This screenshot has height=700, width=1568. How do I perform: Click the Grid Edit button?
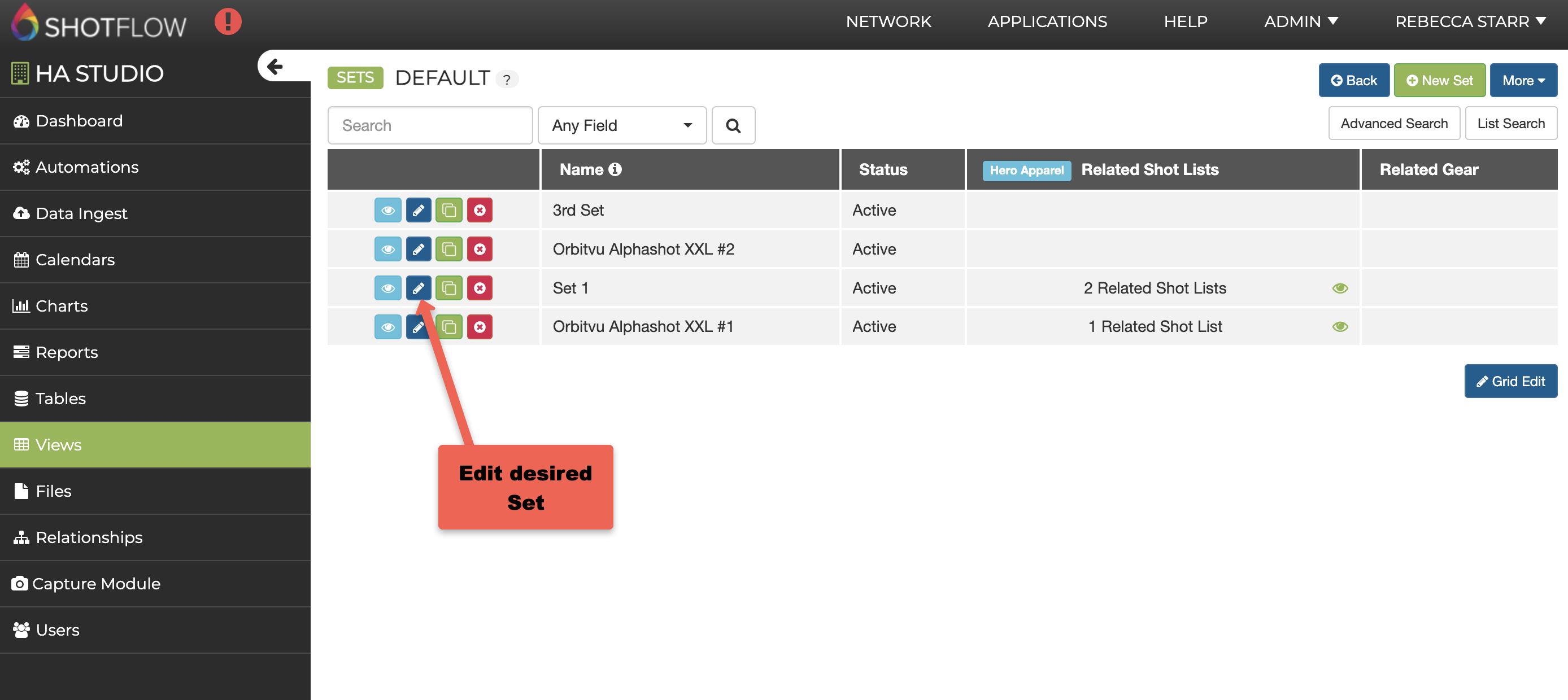(1510, 381)
